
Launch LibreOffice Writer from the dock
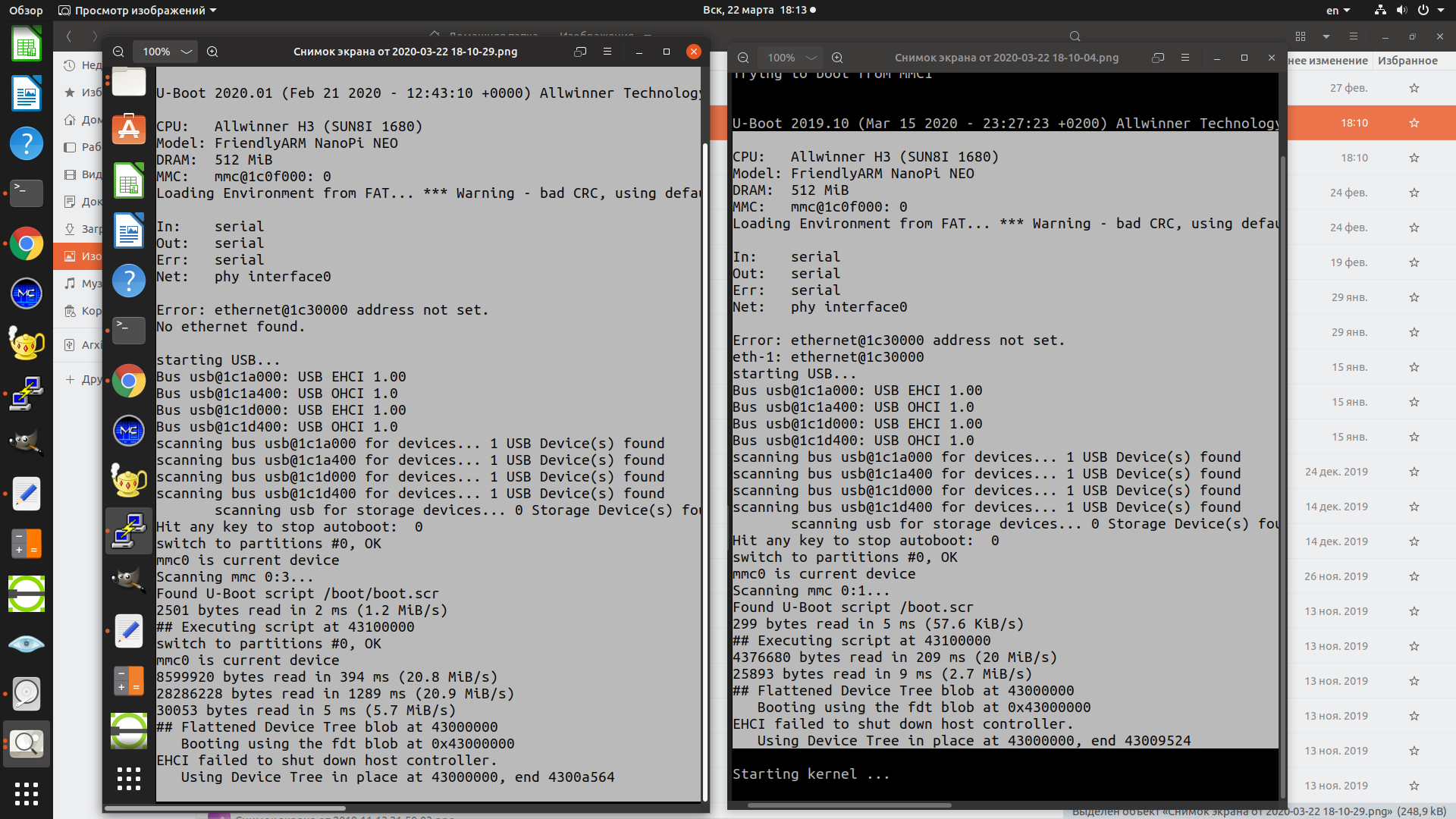click(27, 93)
